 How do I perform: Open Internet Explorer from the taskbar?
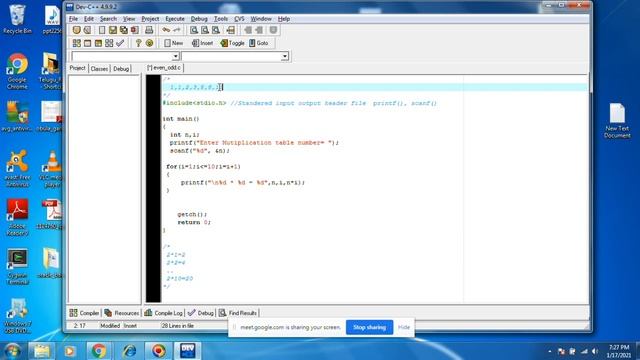click(x=129, y=351)
